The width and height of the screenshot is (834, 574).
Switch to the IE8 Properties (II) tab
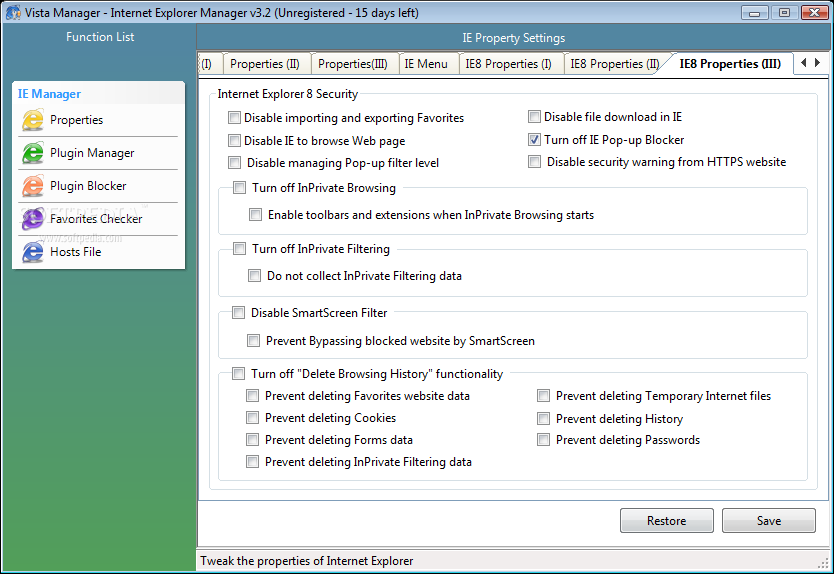(x=614, y=64)
